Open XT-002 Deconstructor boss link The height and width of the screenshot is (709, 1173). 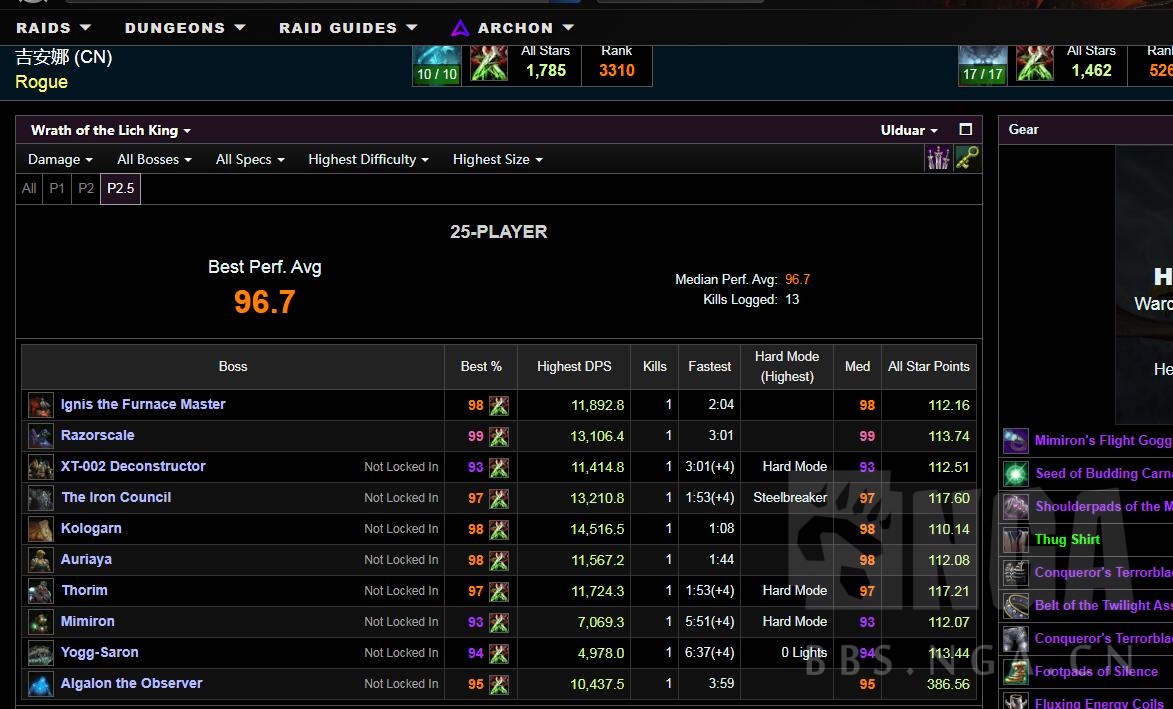click(x=133, y=467)
